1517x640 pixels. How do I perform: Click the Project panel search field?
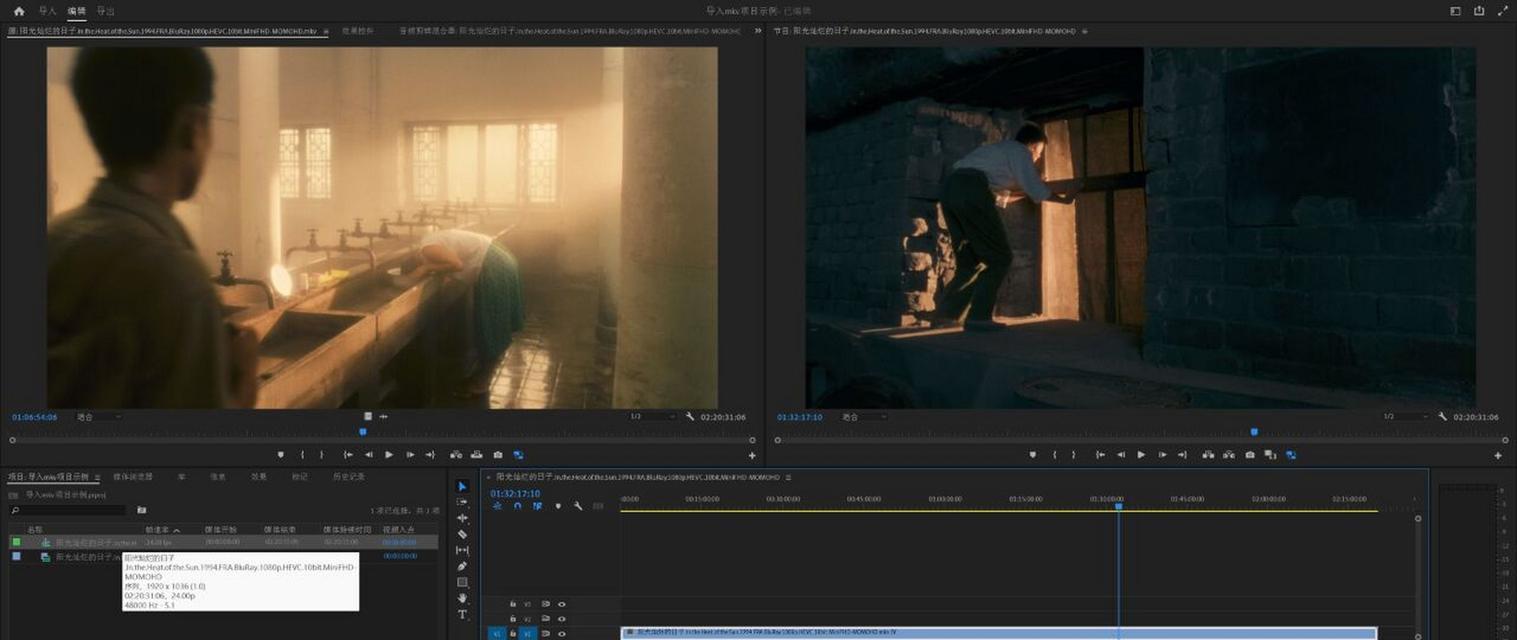point(67,510)
